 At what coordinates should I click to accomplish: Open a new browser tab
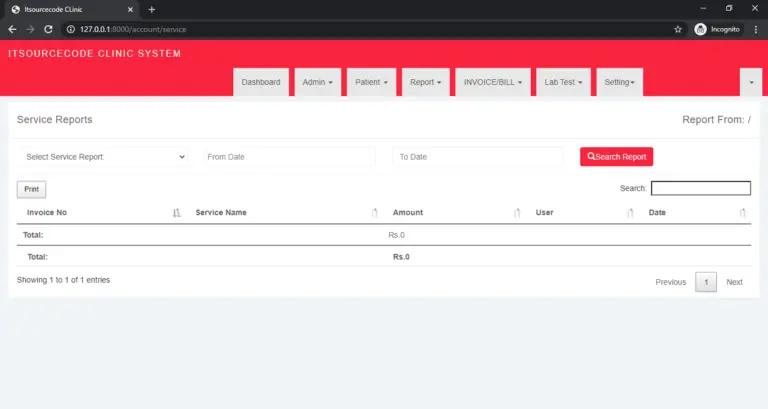pos(152,9)
